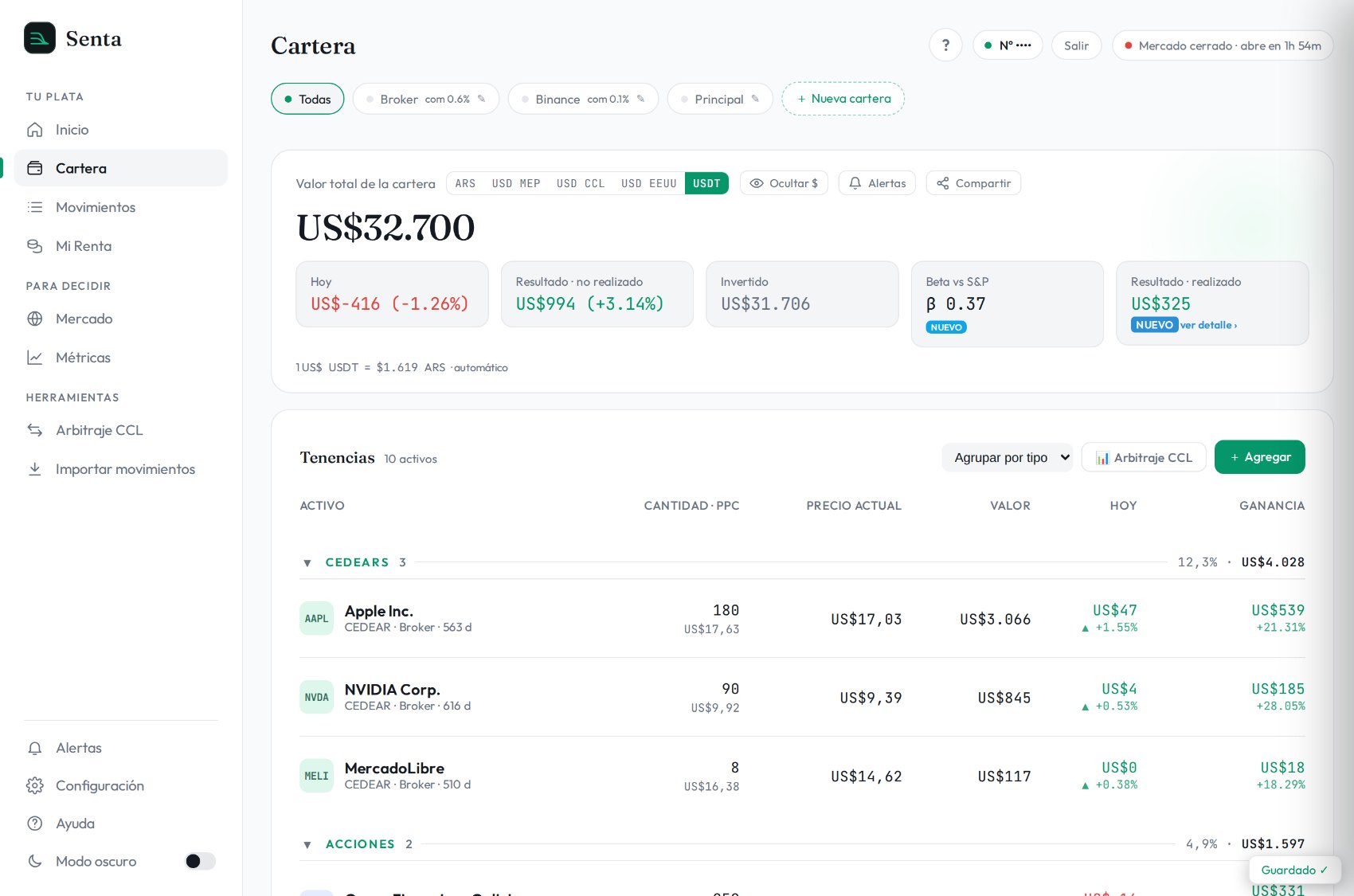The width and height of the screenshot is (1354, 896).
Task: Hide amounts with Ocultar $ button
Action: [784, 183]
